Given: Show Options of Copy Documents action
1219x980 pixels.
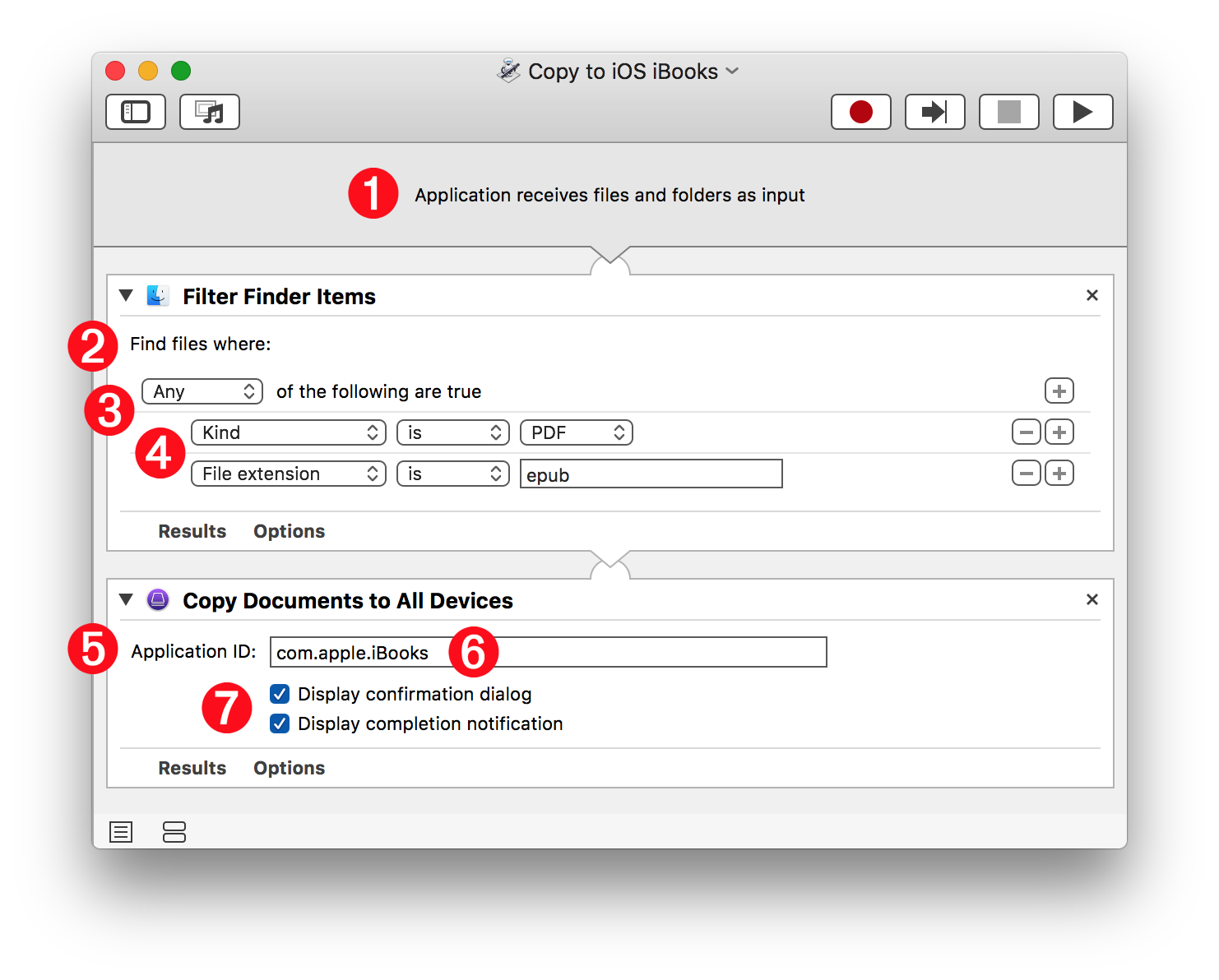Looking at the screenshot, I should click(290, 768).
